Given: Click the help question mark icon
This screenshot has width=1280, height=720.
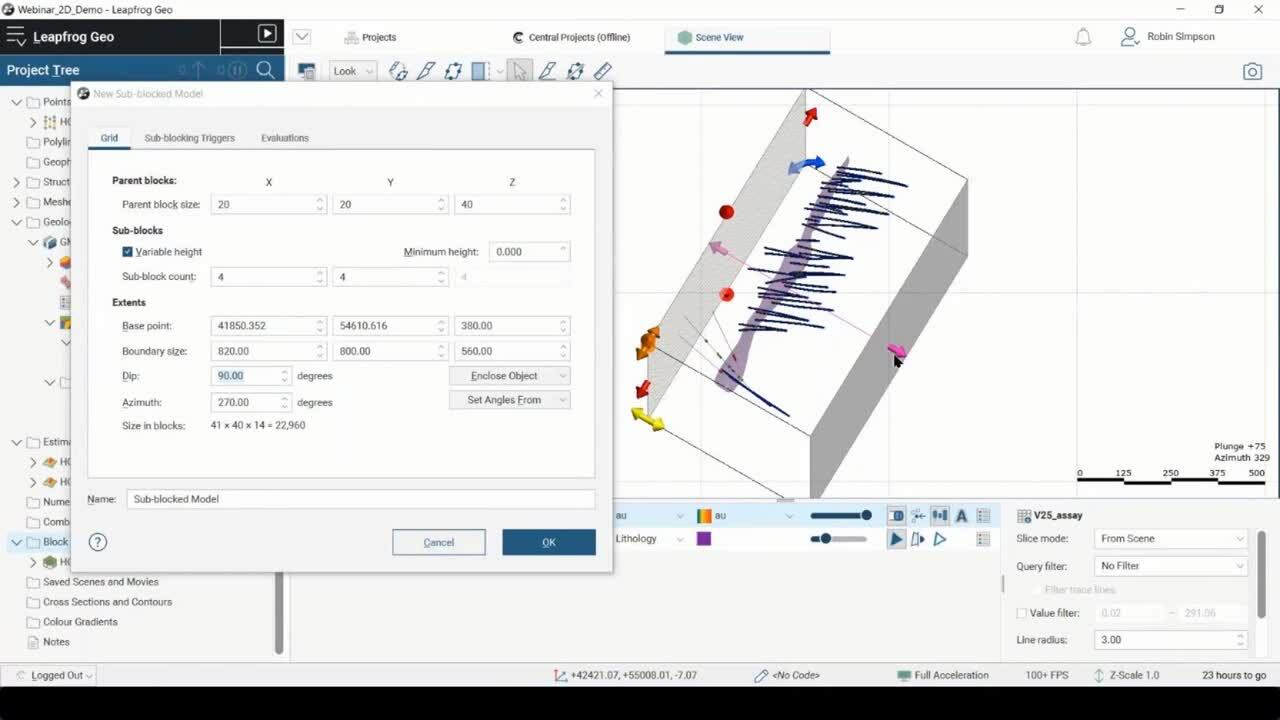Looking at the screenshot, I should (x=98, y=542).
